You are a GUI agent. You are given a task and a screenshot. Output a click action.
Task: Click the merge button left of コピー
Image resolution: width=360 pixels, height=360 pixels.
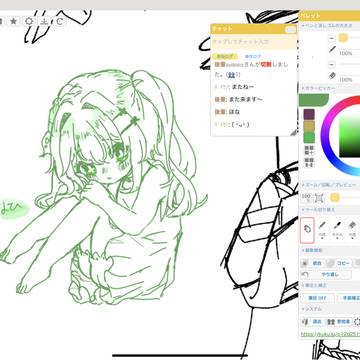pos(317,263)
